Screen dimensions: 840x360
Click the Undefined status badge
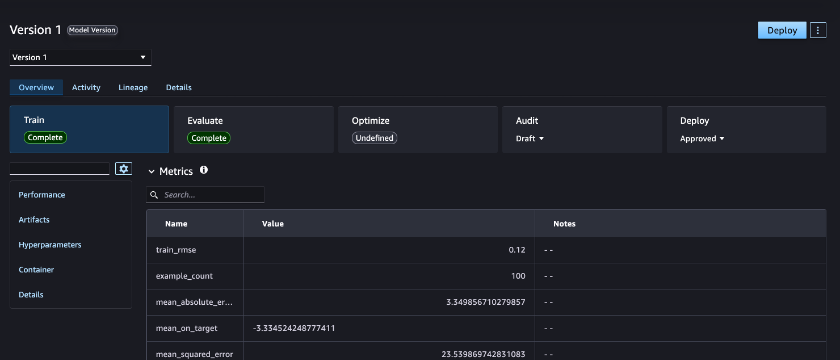374,138
